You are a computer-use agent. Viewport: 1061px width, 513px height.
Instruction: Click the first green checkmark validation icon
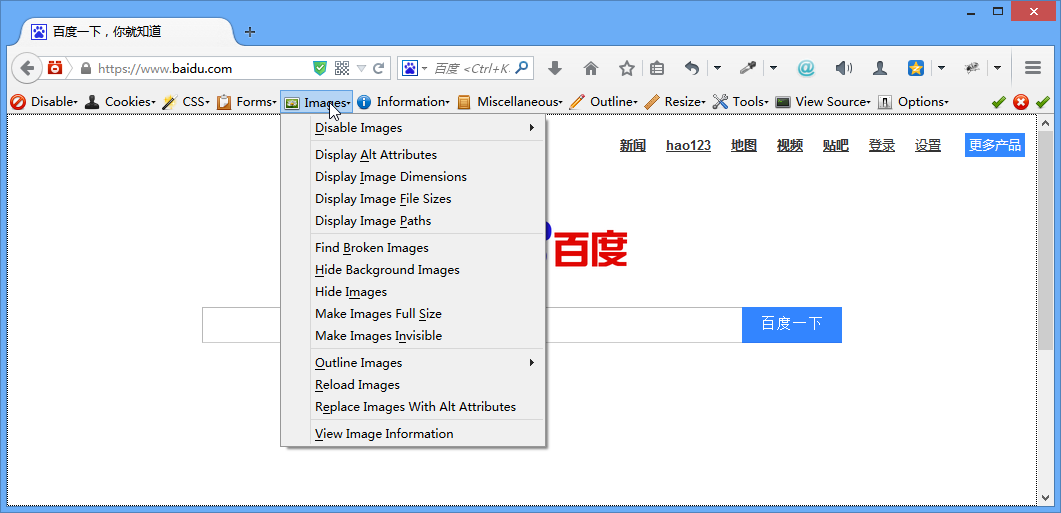click(998, 102)
